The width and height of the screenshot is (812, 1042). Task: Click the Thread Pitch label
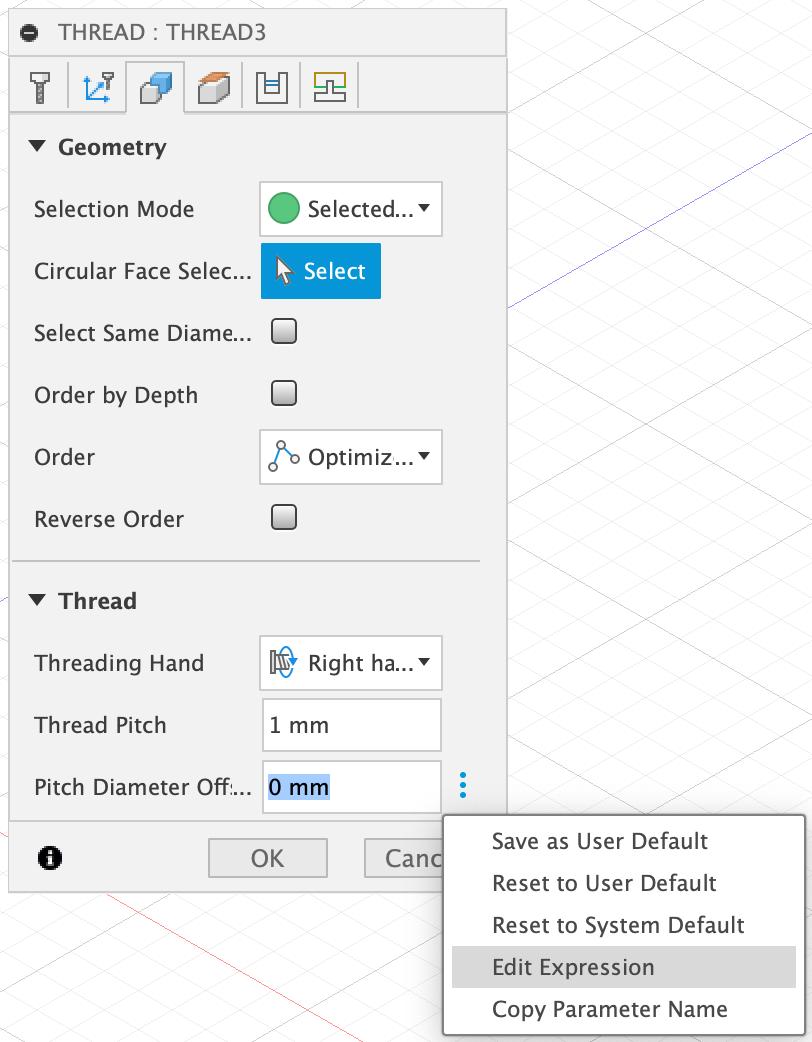[x=100, y=725]
